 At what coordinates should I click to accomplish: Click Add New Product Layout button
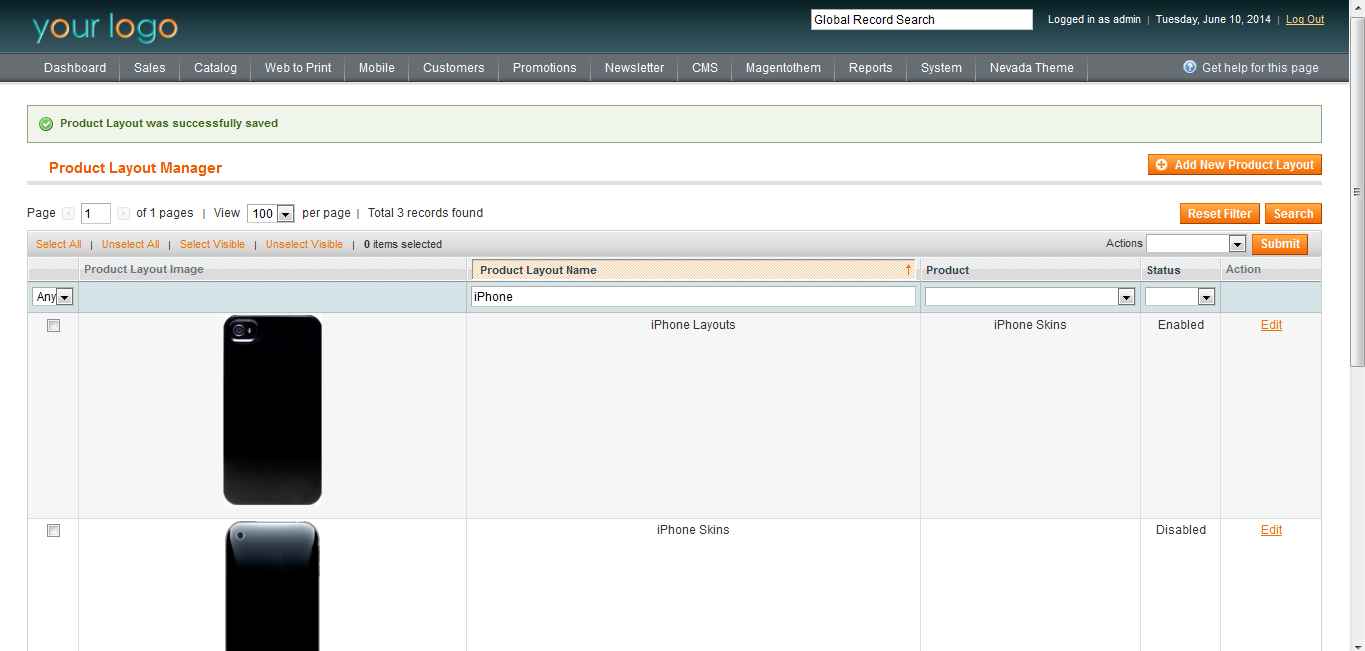[1235, 165]
